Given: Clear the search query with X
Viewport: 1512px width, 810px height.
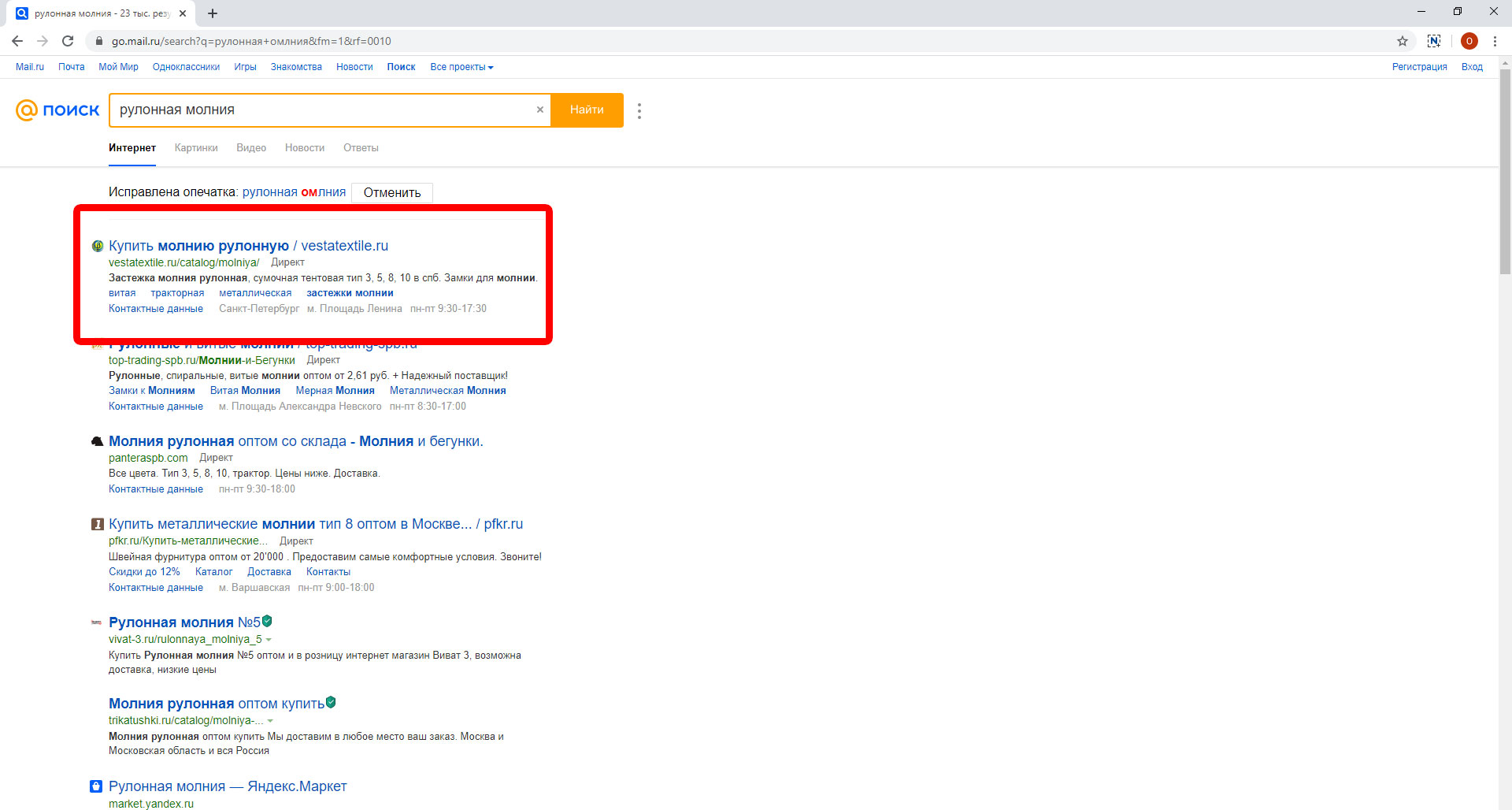Looking at the screenshot, I should [x=540, y=110].
